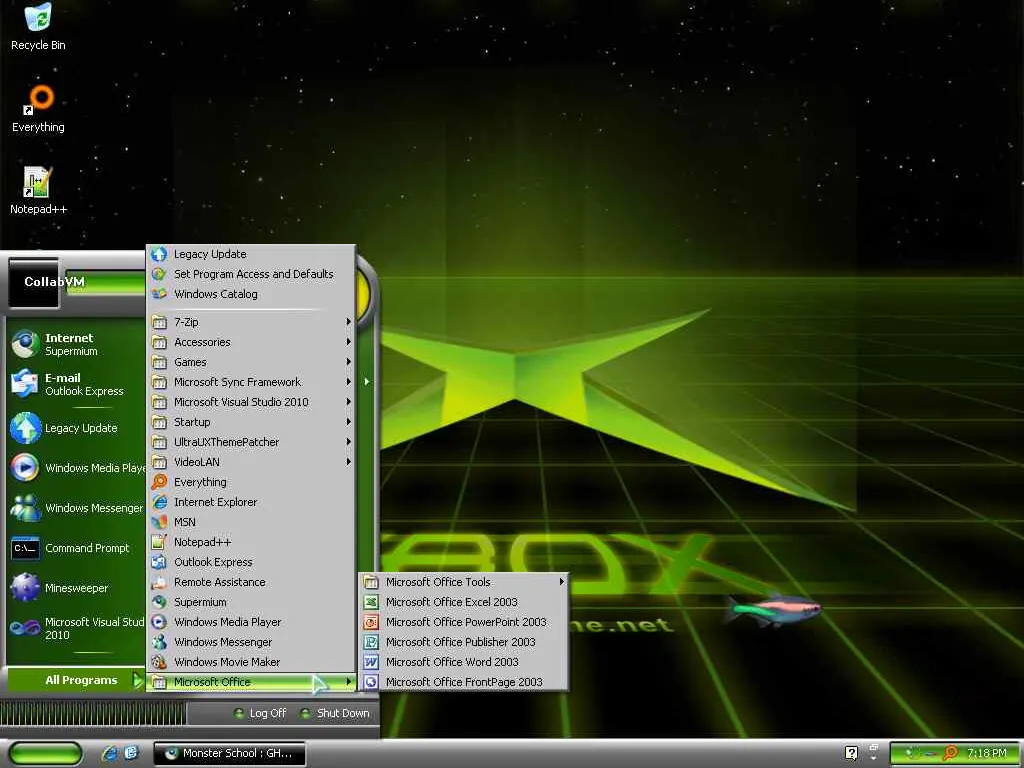Click the Supermium Internet icon in Start menu
Screen dimensions: 1024x768
(x=25, y=344)
